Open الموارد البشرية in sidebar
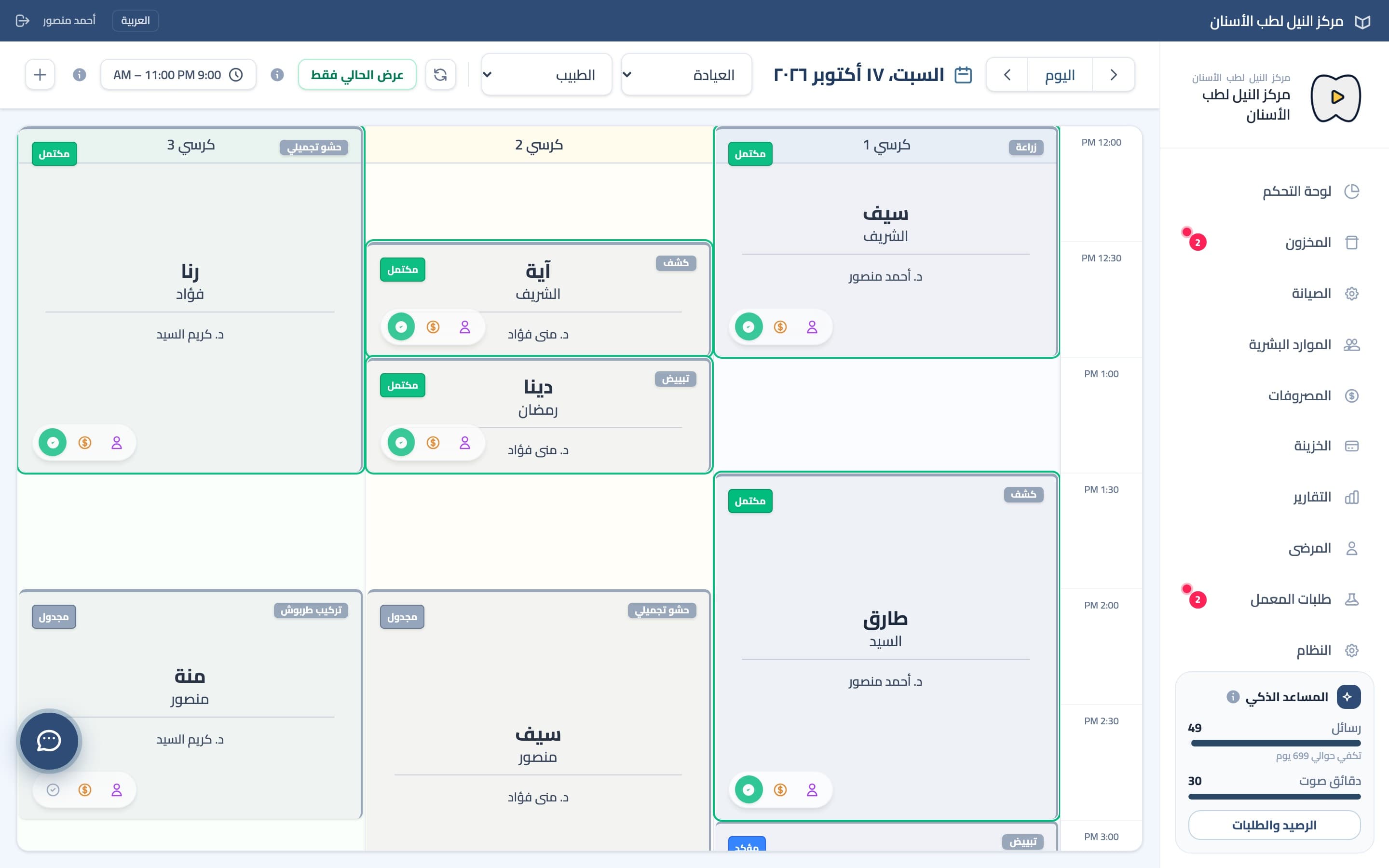Screen dimensions: 1389x868 [1274, 344]
